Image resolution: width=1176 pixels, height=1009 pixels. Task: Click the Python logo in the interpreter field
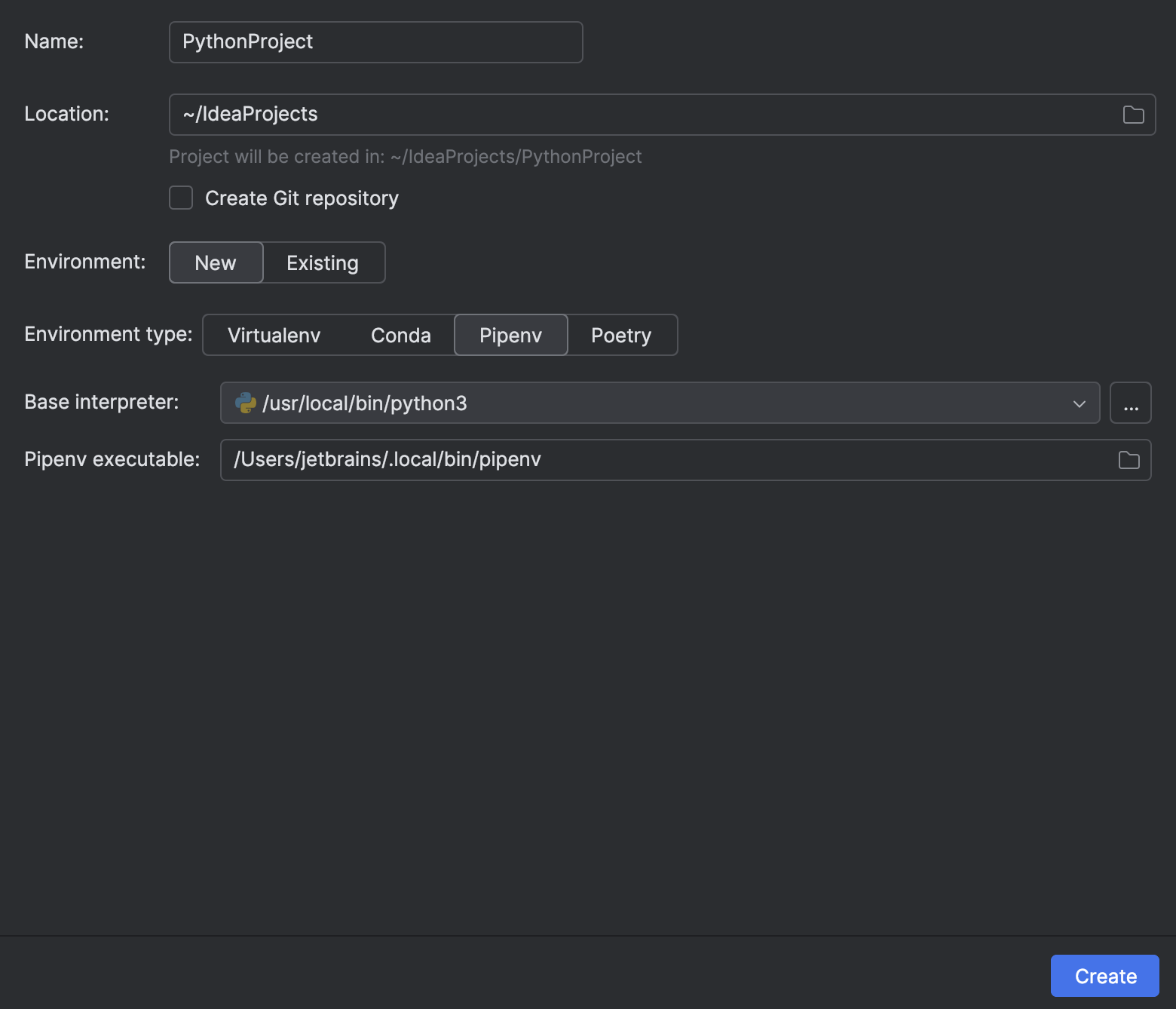click(x=247, y=403)
